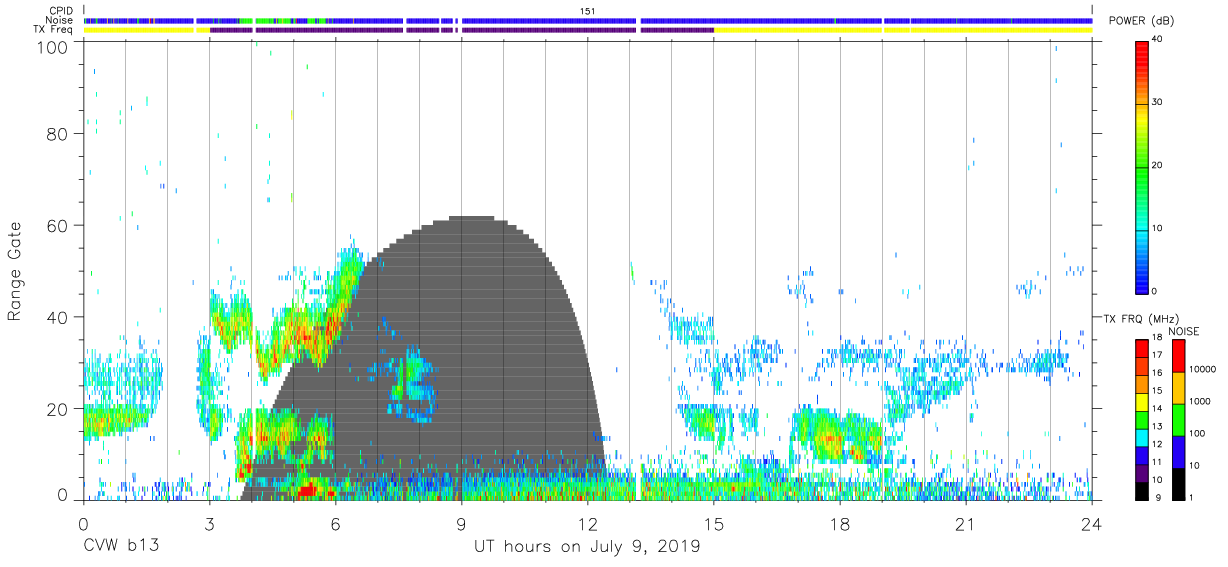Select the CVW b13 label
The width and height of the screenshot is (1228, 567).
121,547
